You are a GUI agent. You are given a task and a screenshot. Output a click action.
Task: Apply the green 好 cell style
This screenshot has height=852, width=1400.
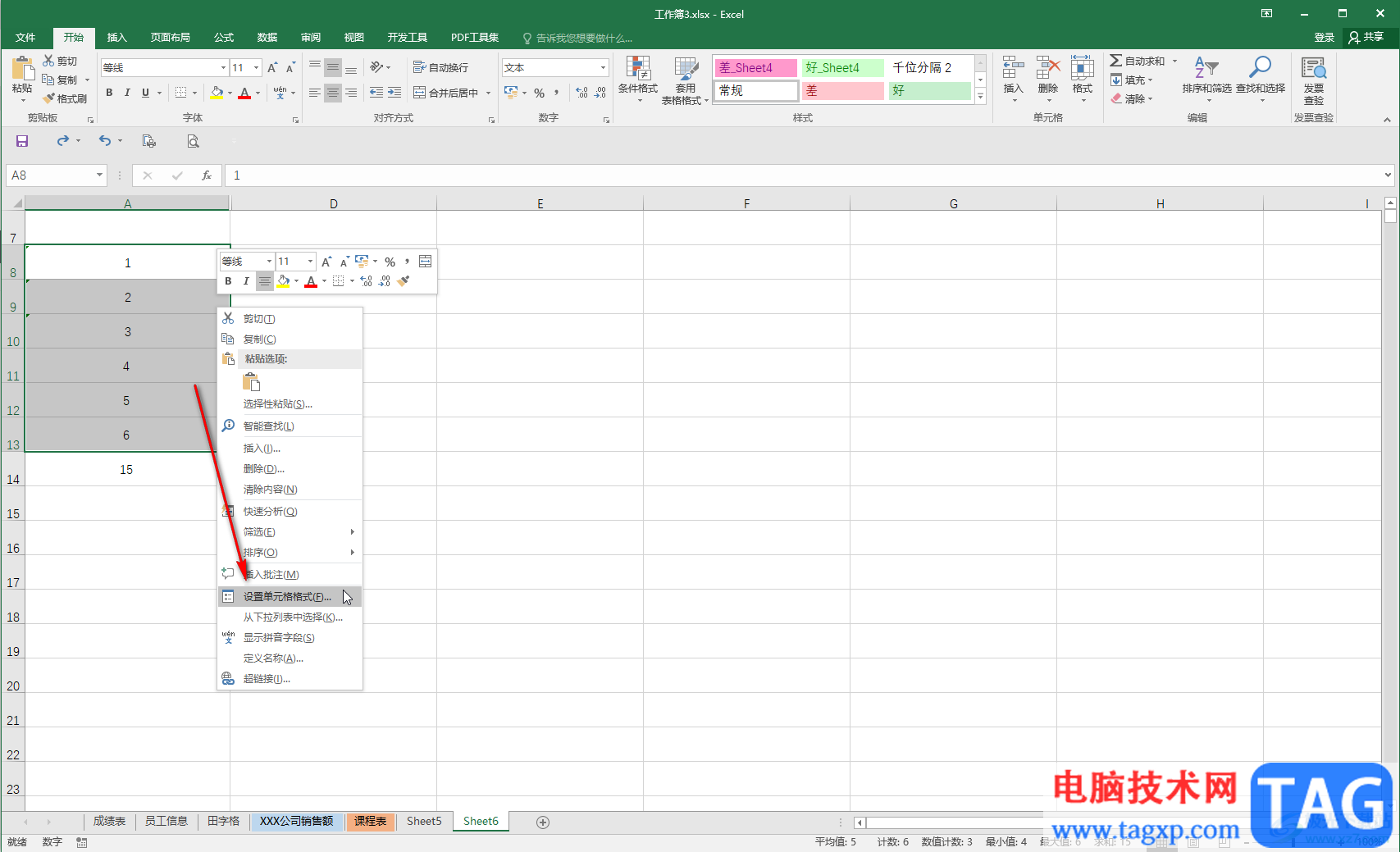[x=929, y=91]
